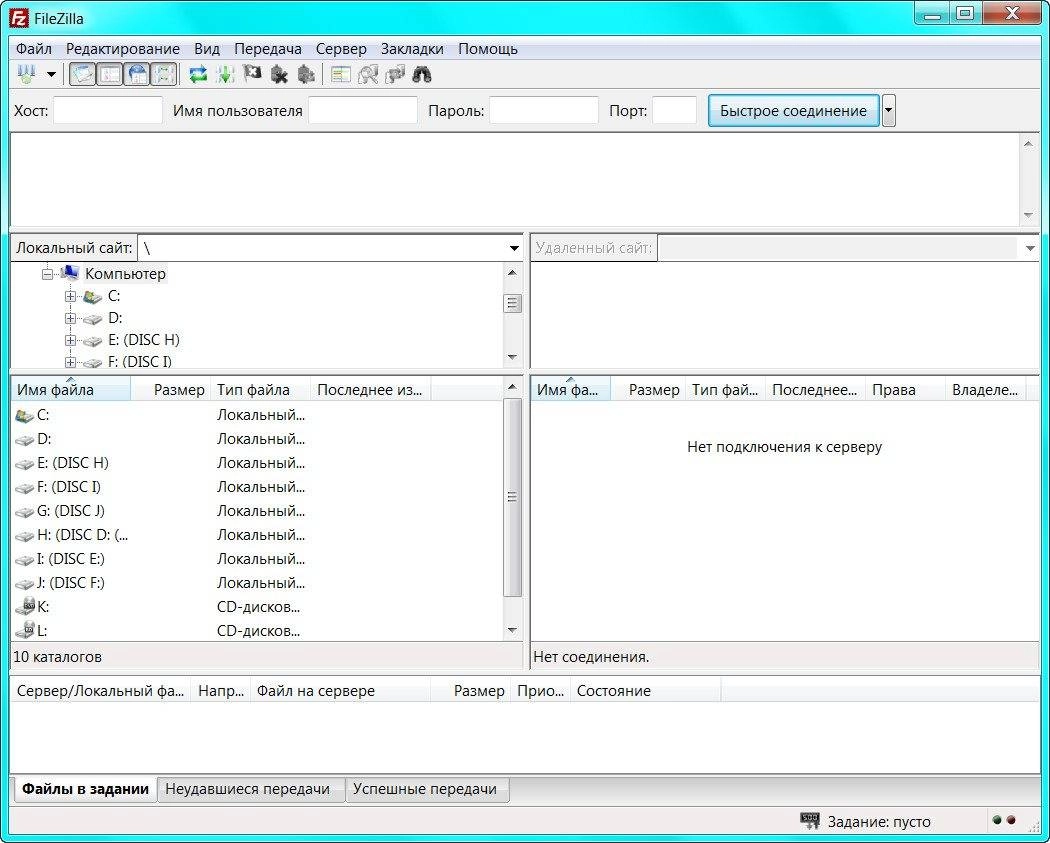Toggle the remote directory tree display
Screen dimensions: 1050x843
click(137, 74)
